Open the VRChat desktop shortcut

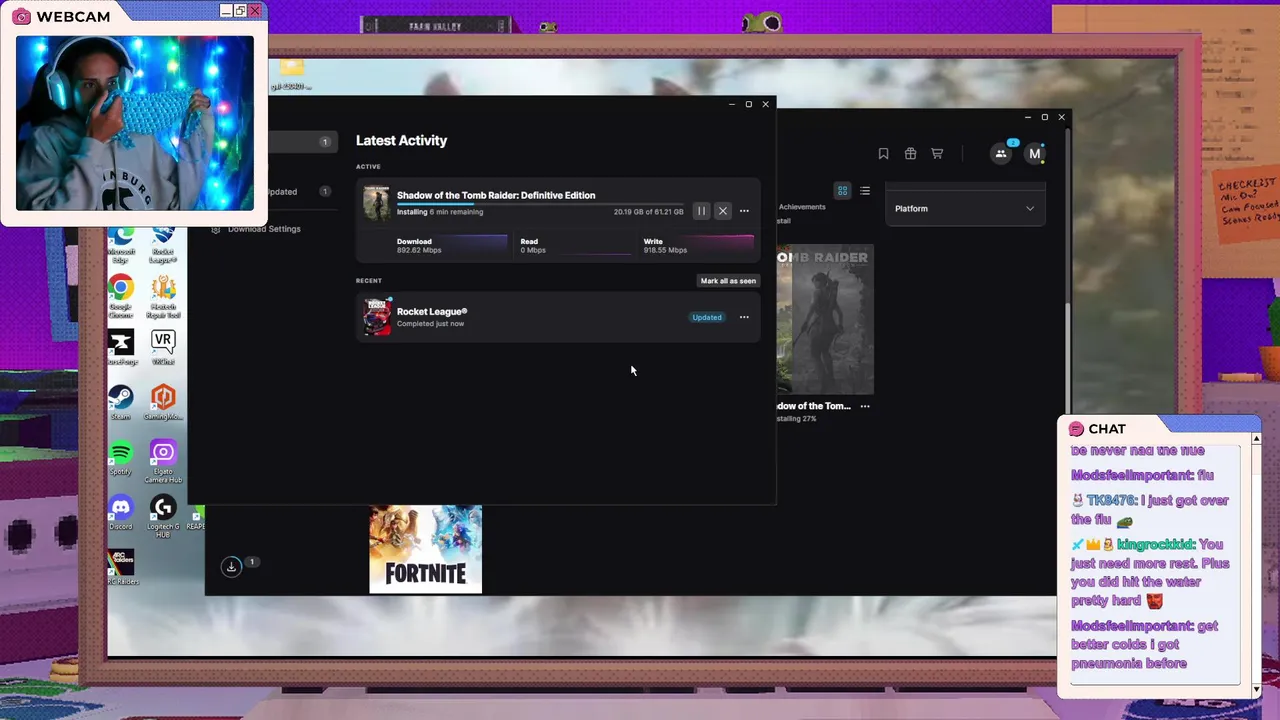163,346
